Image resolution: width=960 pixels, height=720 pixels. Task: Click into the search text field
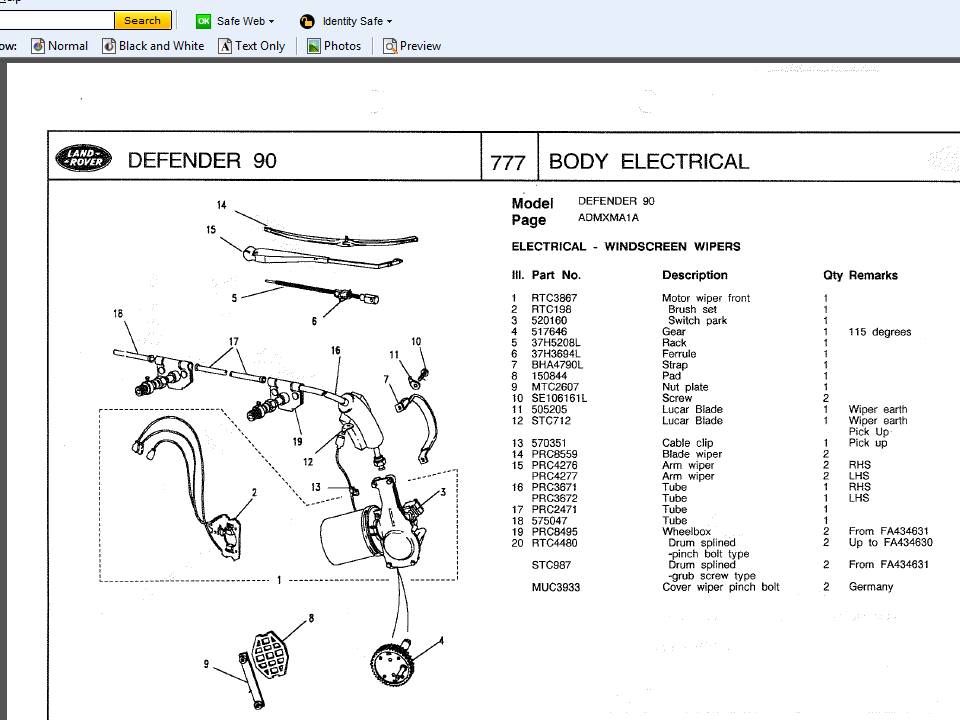[x=56, y=20]
